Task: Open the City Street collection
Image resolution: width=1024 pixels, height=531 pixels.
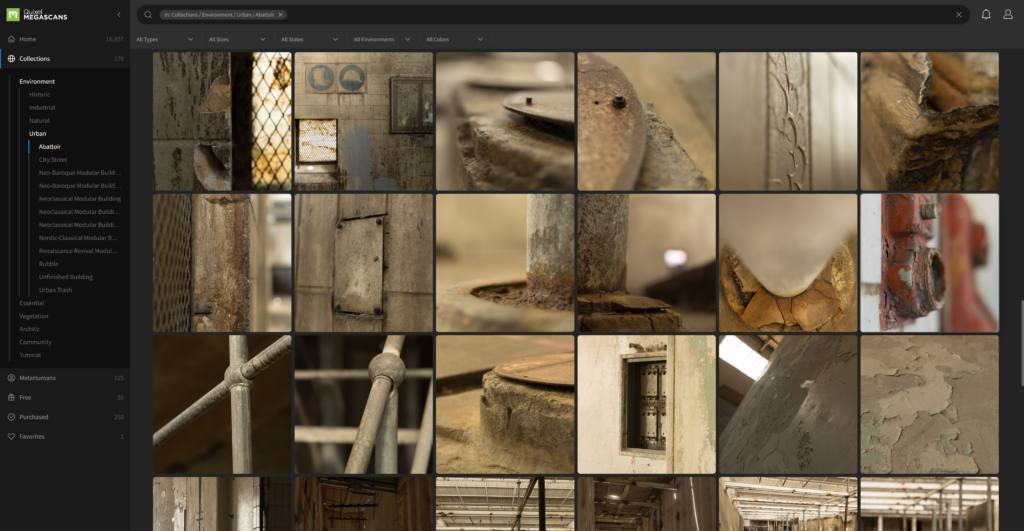Action: 53,160
